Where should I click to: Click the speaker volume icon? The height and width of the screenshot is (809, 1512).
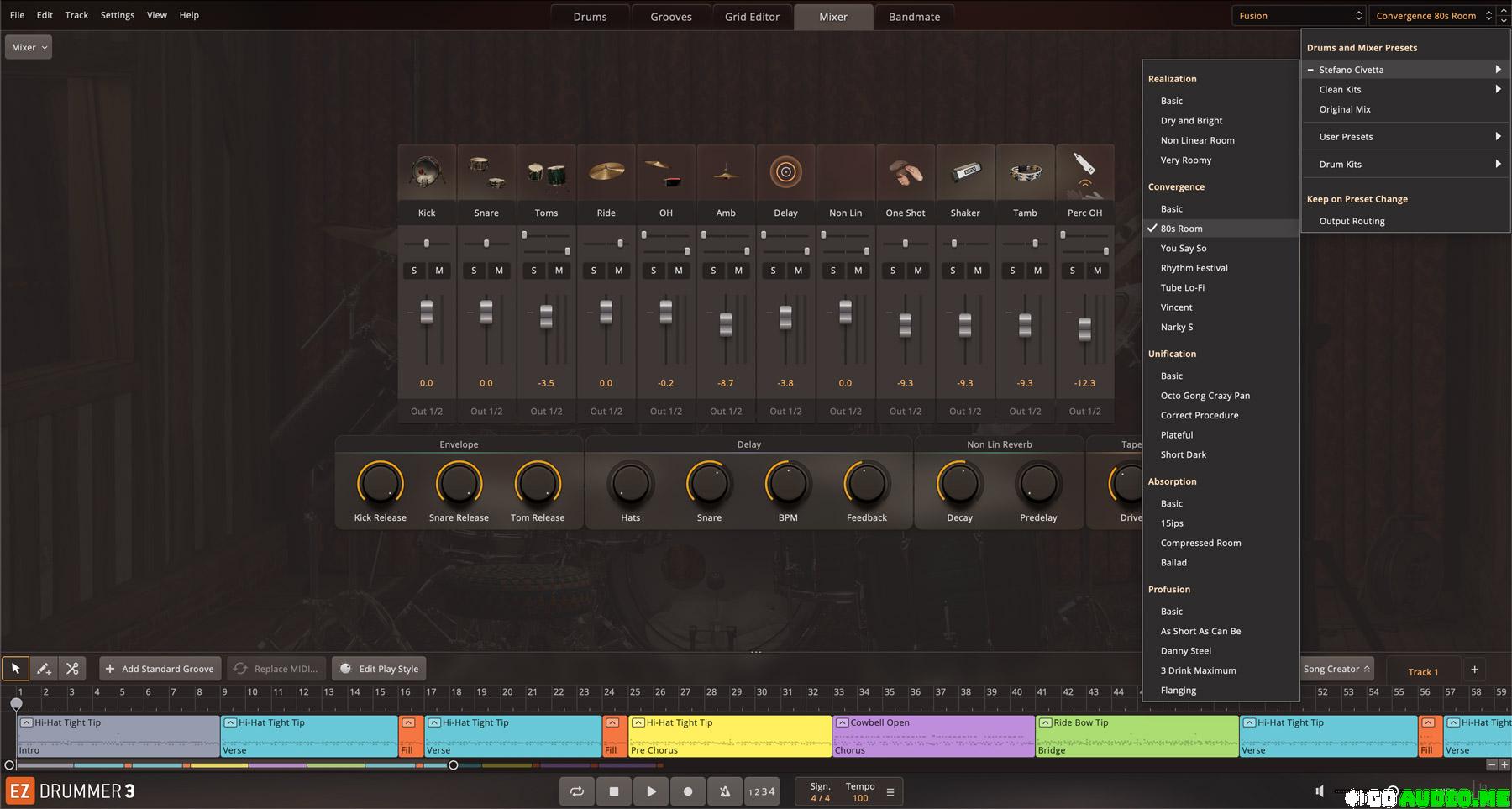[x=1320, y=791]
